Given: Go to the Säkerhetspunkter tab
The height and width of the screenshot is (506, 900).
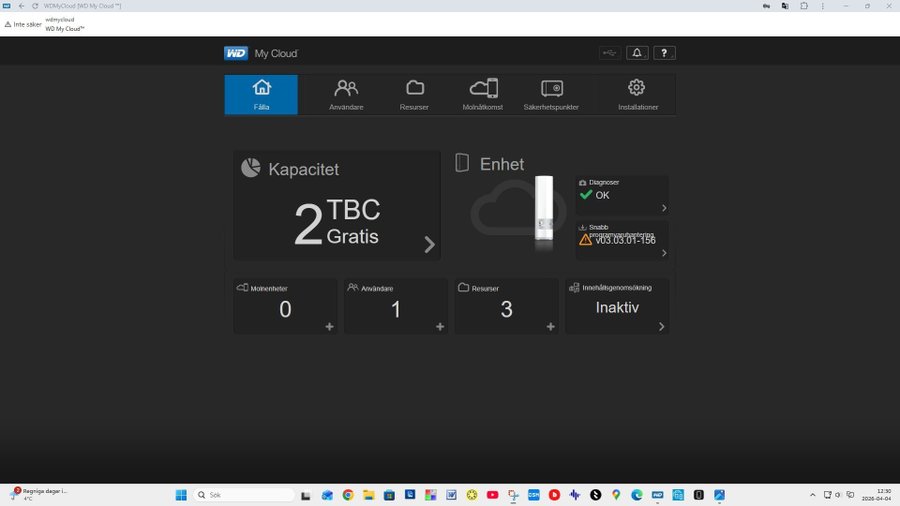Looking at the screenshot, I should 551,95.
